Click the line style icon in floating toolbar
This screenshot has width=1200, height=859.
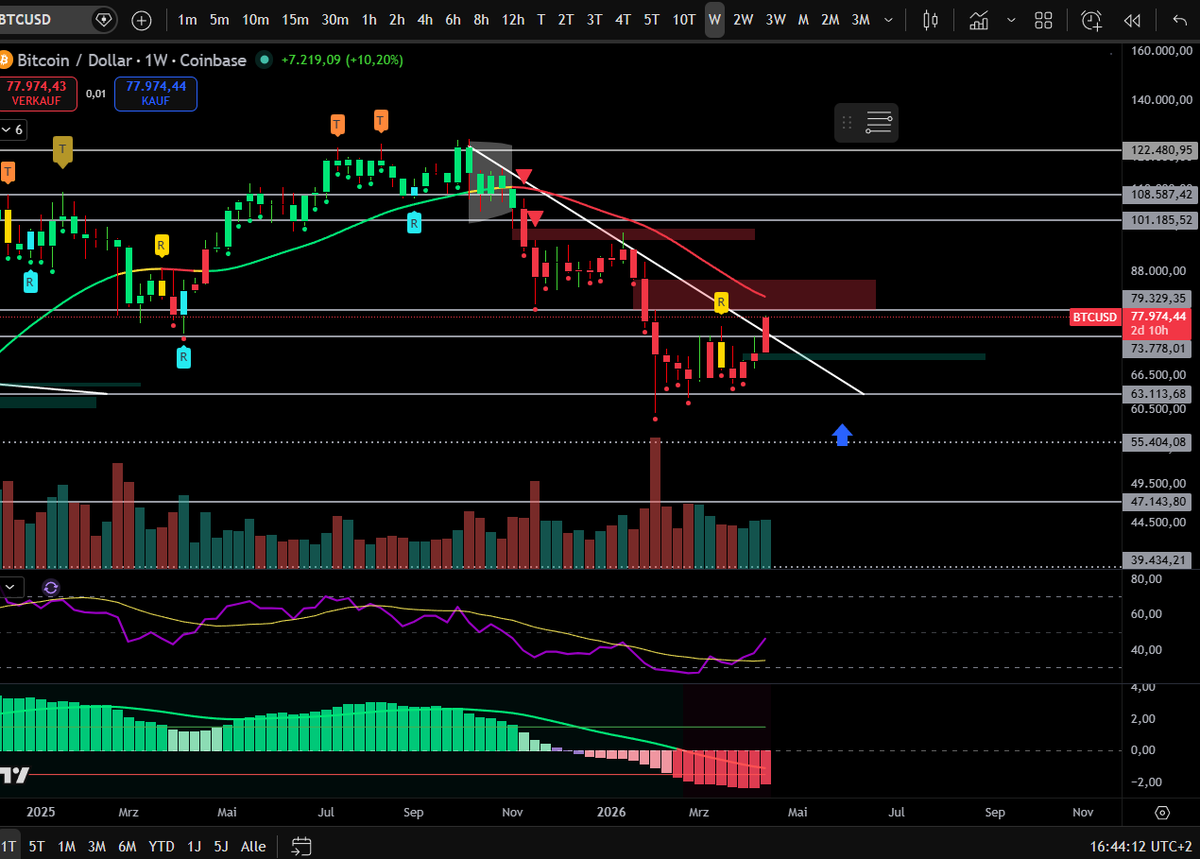(x=879, y=123)
